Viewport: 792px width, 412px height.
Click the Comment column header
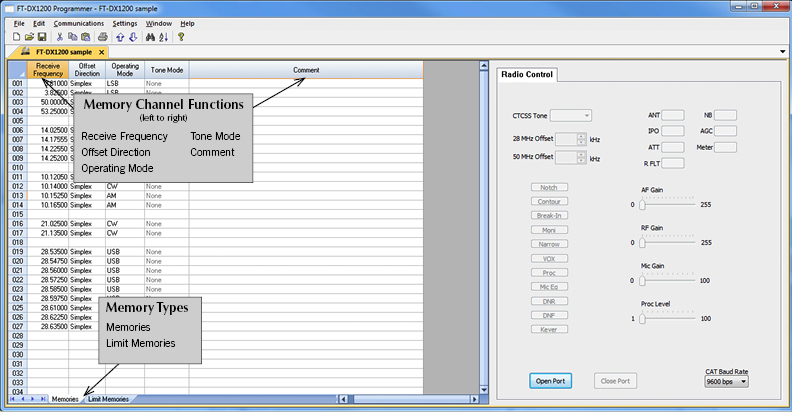(x=306, y=70)
